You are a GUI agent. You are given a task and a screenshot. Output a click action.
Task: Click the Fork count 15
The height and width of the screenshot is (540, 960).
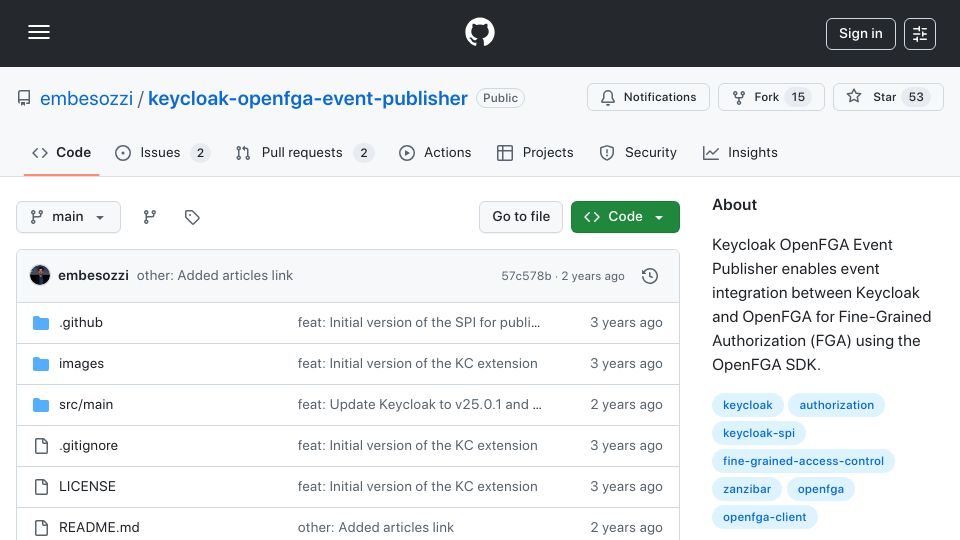coord(798,97)
